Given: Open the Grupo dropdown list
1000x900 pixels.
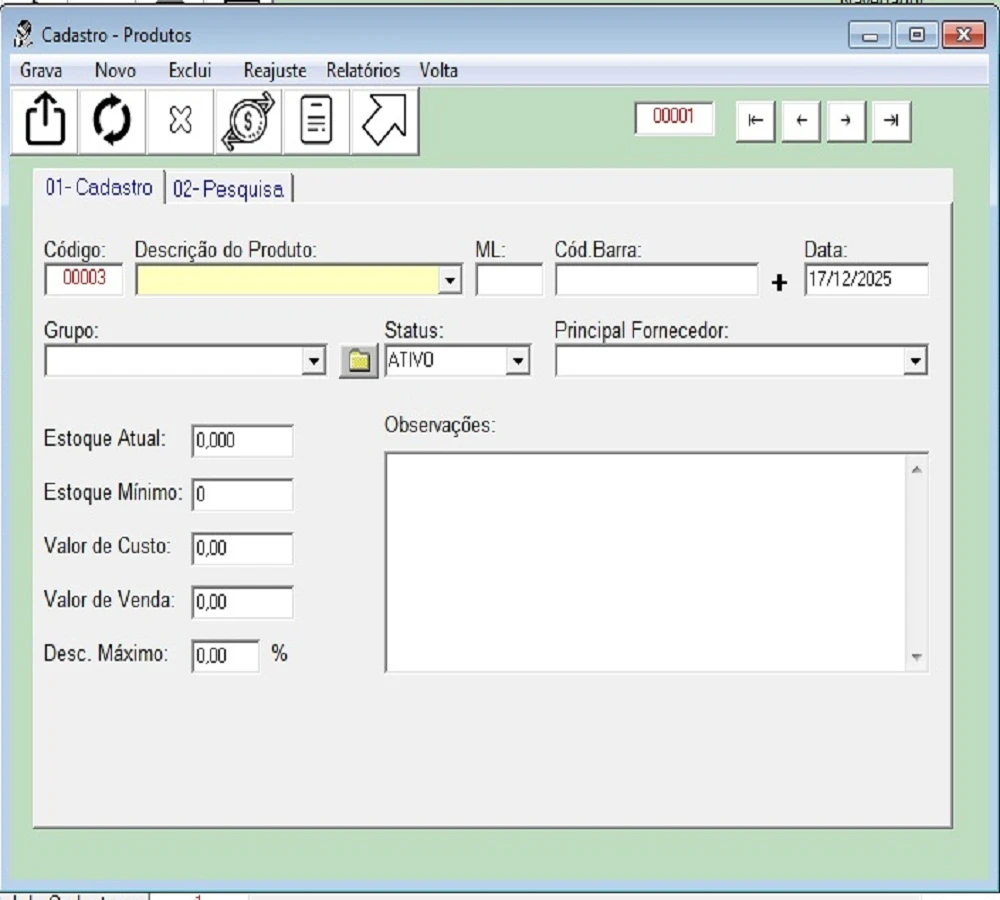Looking at the screenshot, I should [x=314, y=361].
